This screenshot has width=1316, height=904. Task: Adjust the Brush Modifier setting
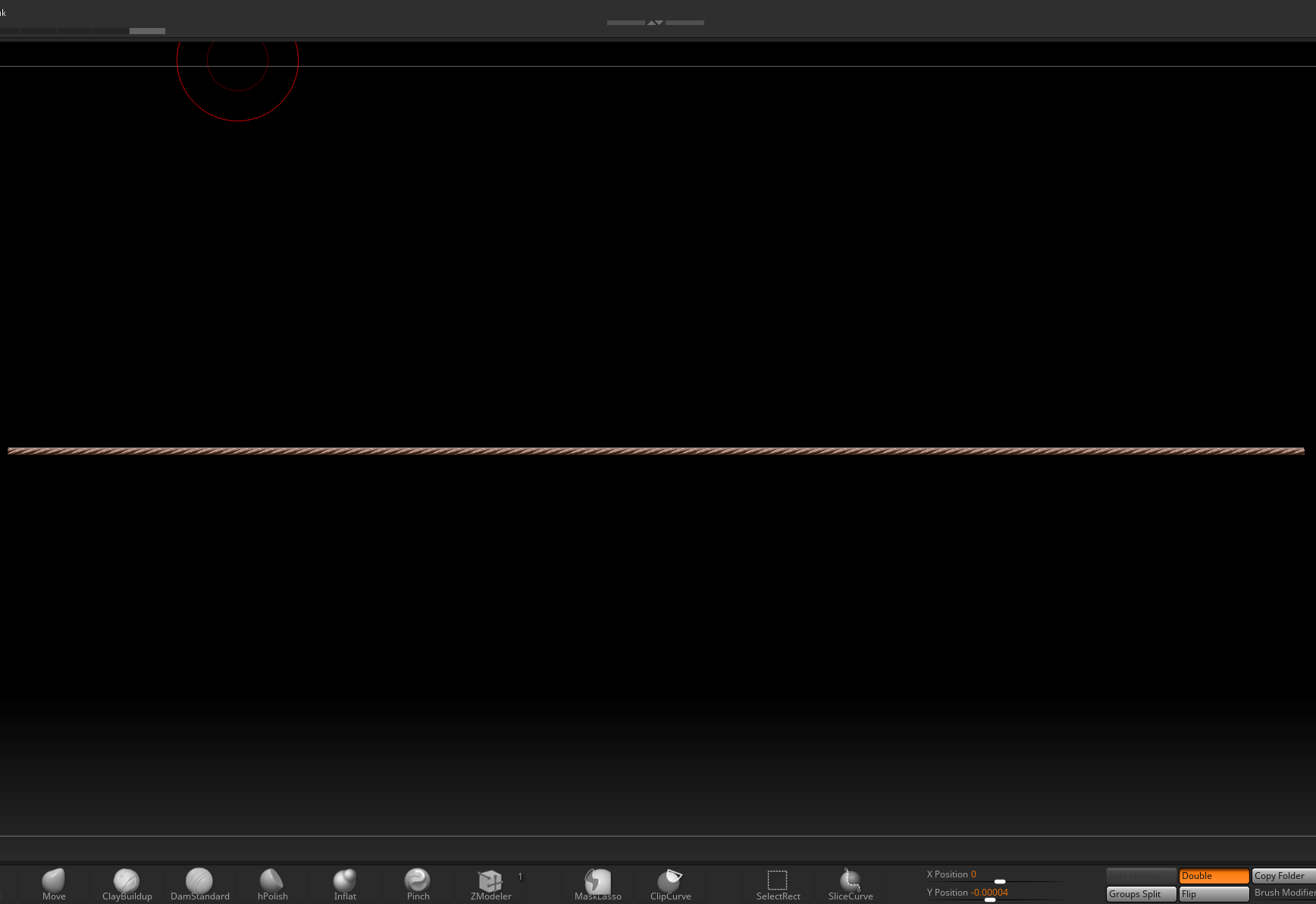[1284, 893]
